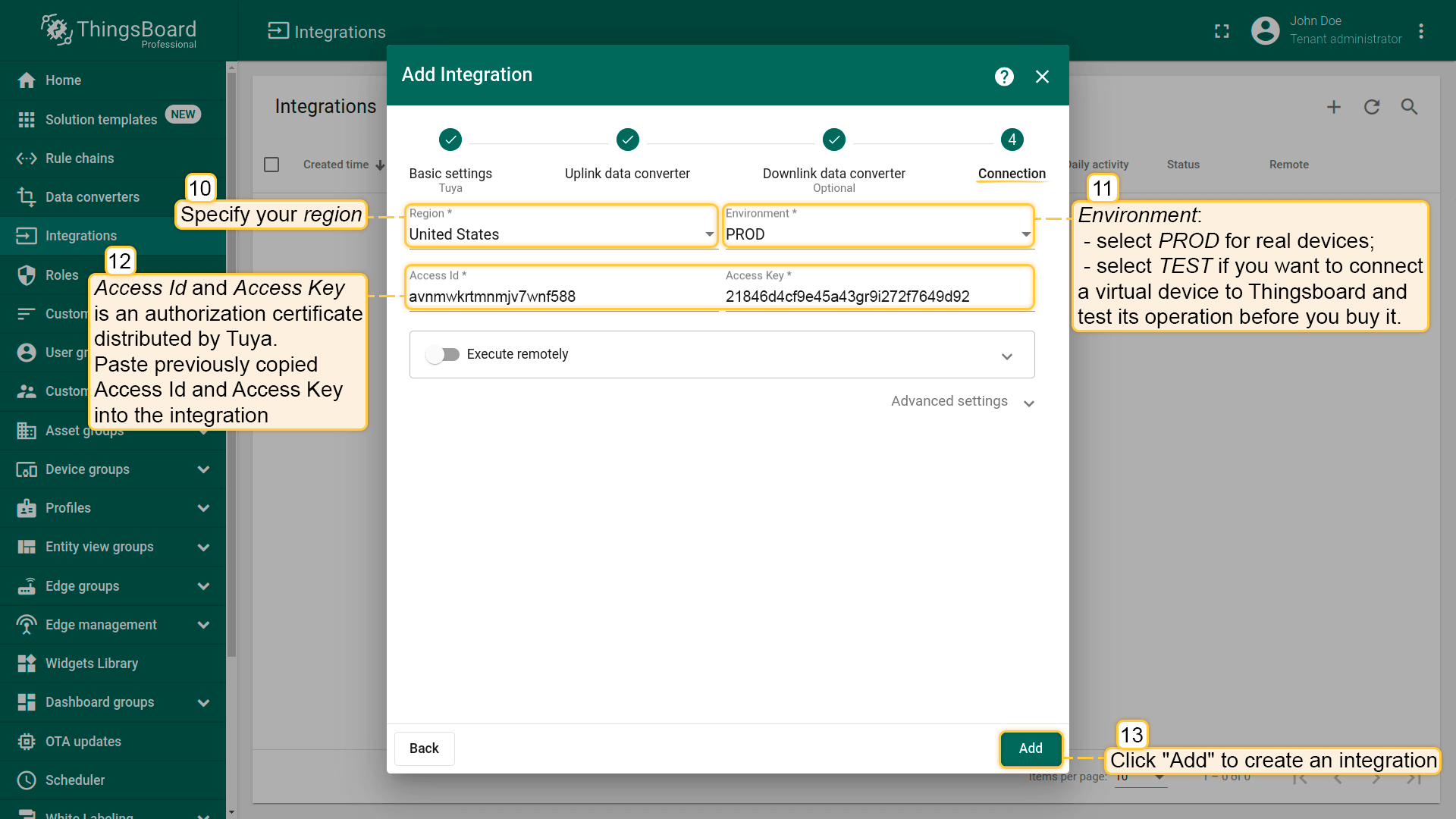
Task: Open the user menu three-dots icon
Action: point(1421,31)
